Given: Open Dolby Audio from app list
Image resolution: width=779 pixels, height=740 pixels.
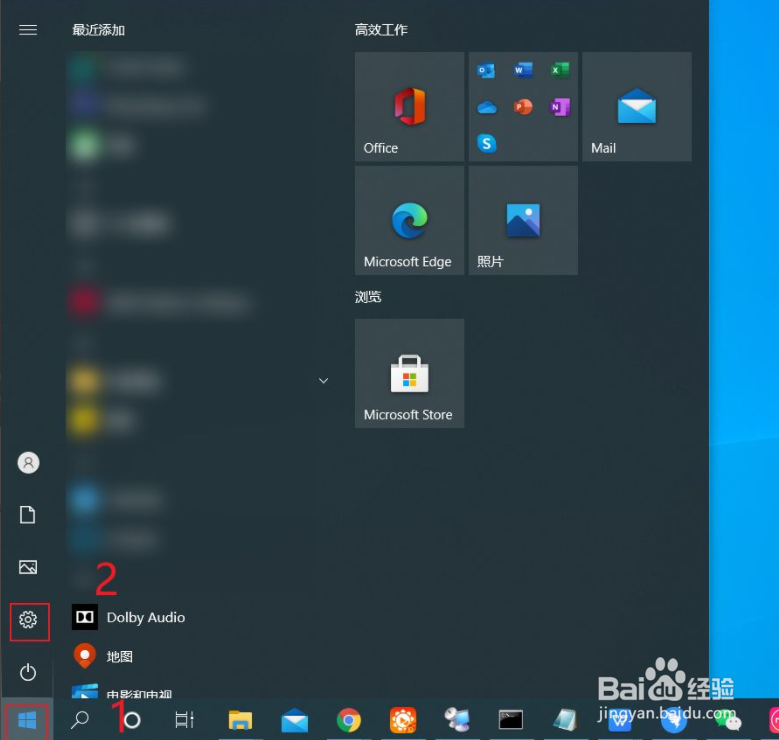Looking at the screenshot, I should coord(129,617).
